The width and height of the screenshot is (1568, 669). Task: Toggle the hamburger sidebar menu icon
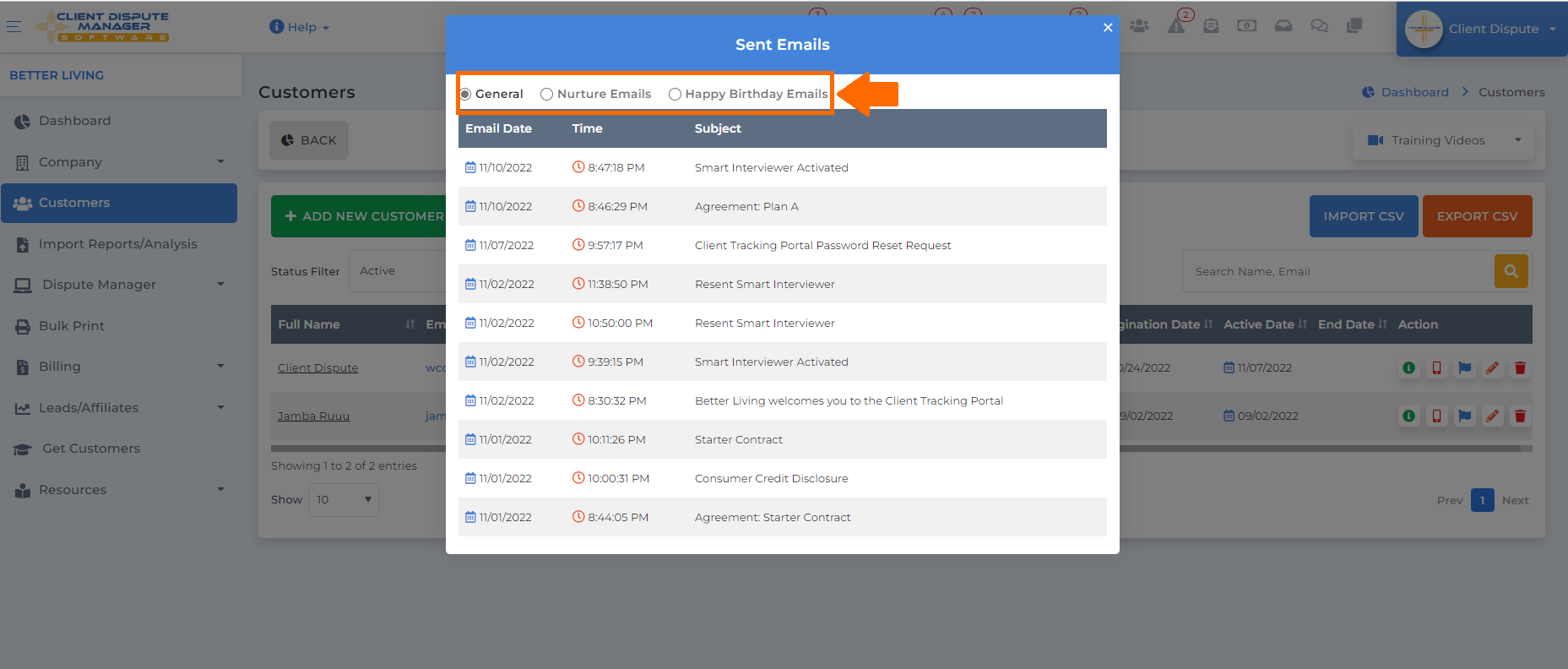14,26
